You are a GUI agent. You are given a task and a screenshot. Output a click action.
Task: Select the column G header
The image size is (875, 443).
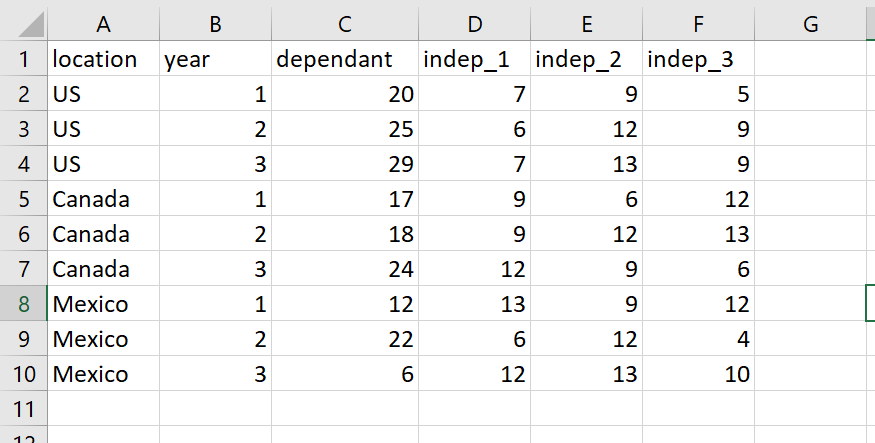[810, 24]
